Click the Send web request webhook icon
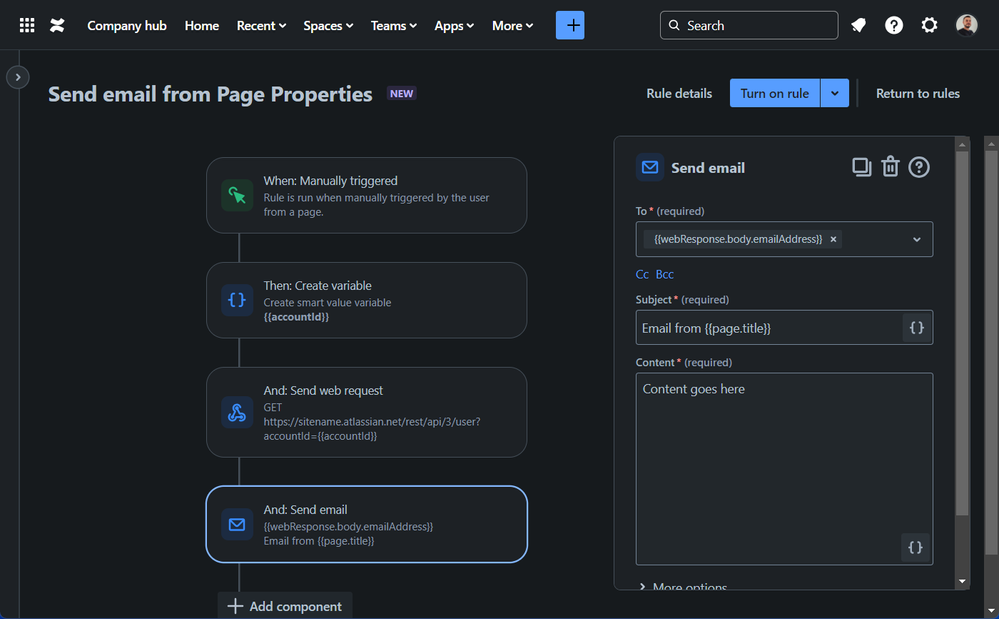Screen dimensions: 999x619 237,412
